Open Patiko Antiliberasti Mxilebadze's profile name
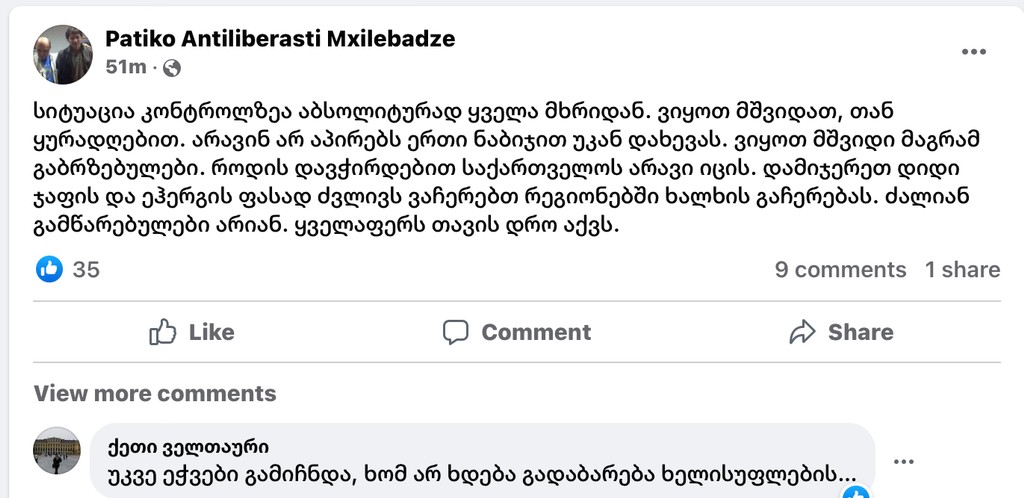1024x498 pixels. [x=280, y=39]
